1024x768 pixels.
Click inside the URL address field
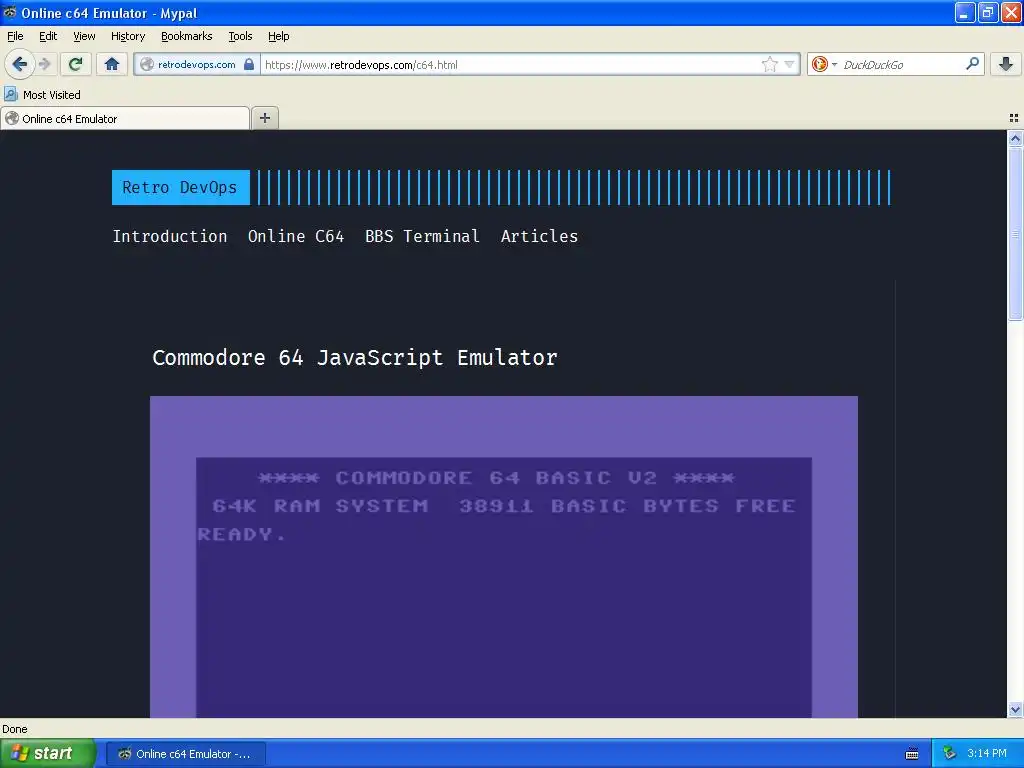[509, 64]
